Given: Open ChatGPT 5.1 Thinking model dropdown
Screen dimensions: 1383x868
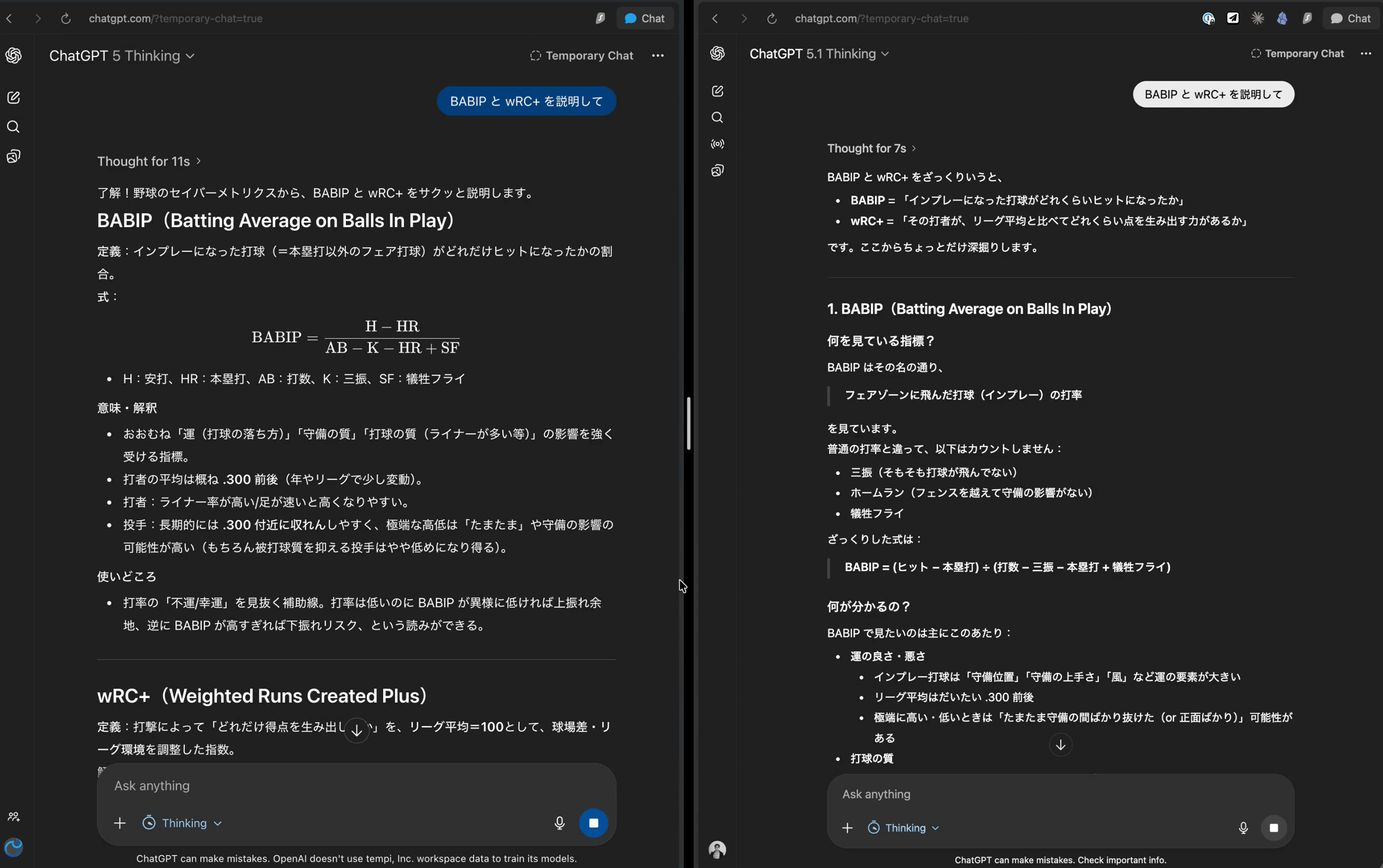Looking at the screenshot, I should [x=819, y=53].
